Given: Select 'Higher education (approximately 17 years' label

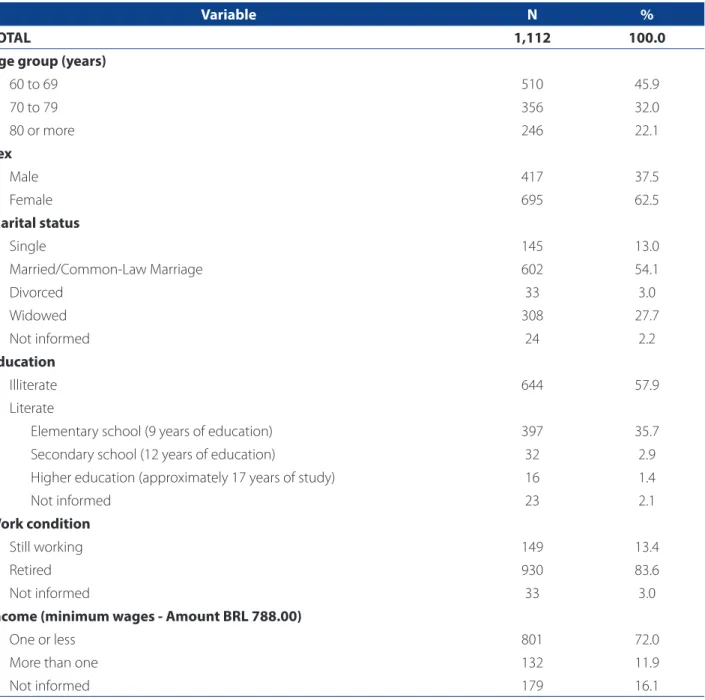Looking at the screenshot, I should click(x=183, y=478).
